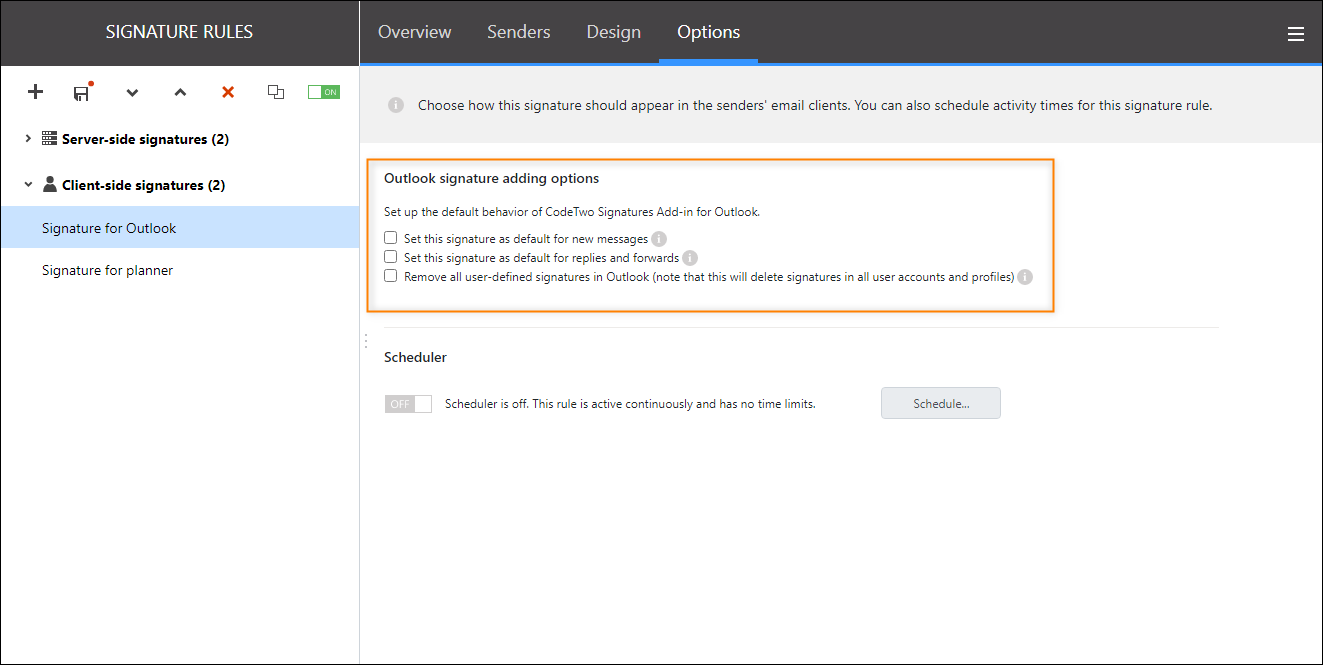
Task: Turn the rule ON/OFF toolbar switch off
Action: [323, 91]
